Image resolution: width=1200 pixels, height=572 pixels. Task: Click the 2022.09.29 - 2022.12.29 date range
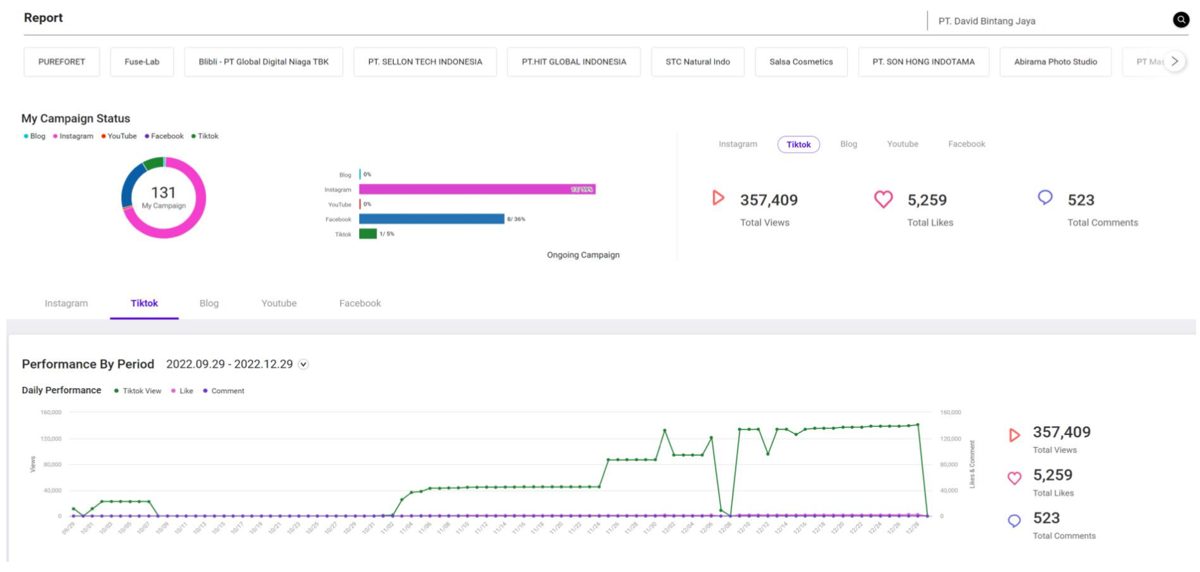click(x=229, y=364)
